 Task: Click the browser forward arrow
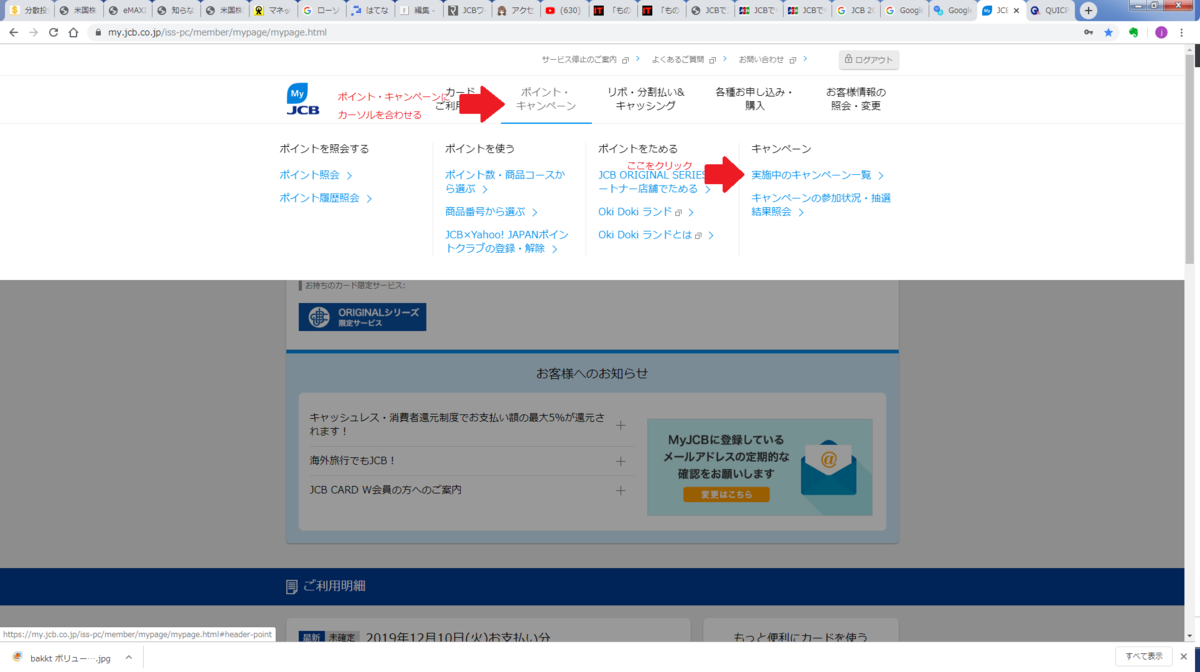pyautogui.click(x=33, y=32)
